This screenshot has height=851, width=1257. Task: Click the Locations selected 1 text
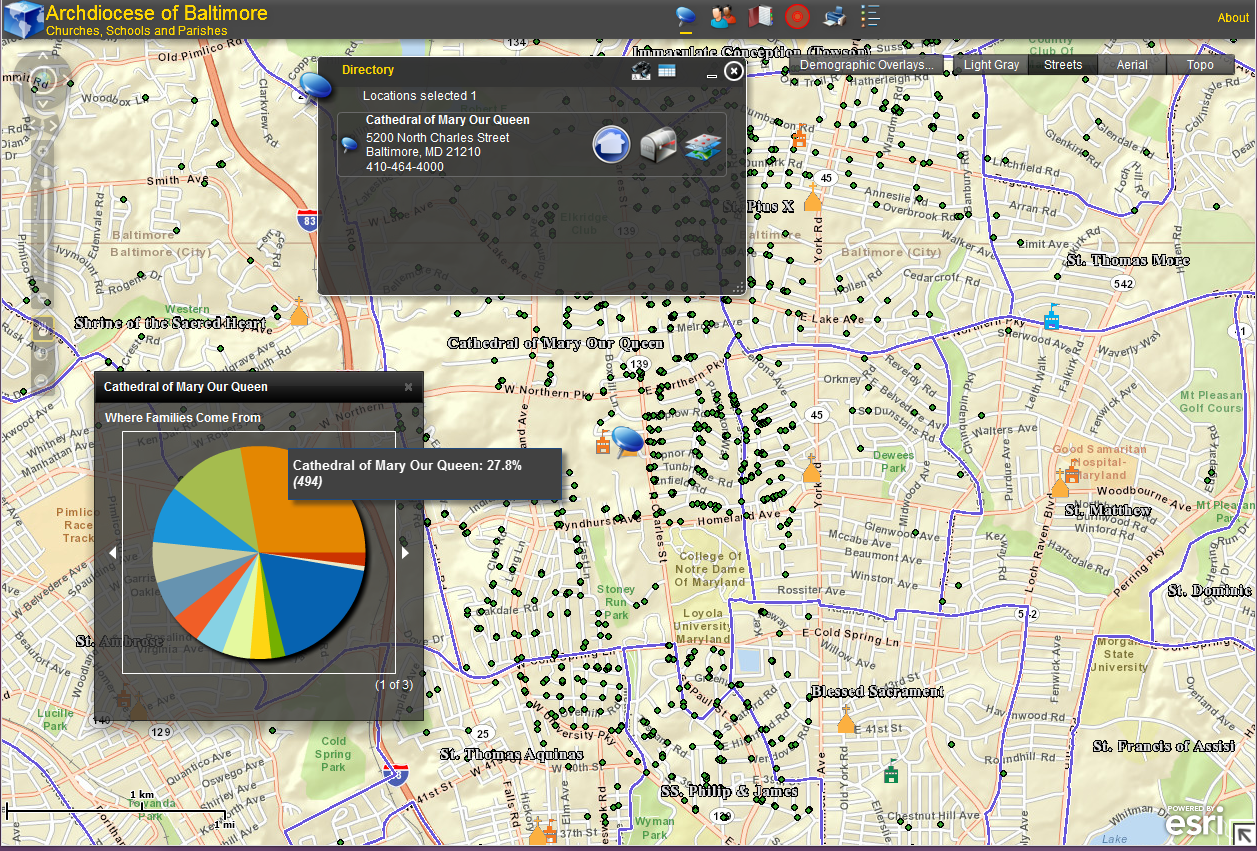pos(419,96)
